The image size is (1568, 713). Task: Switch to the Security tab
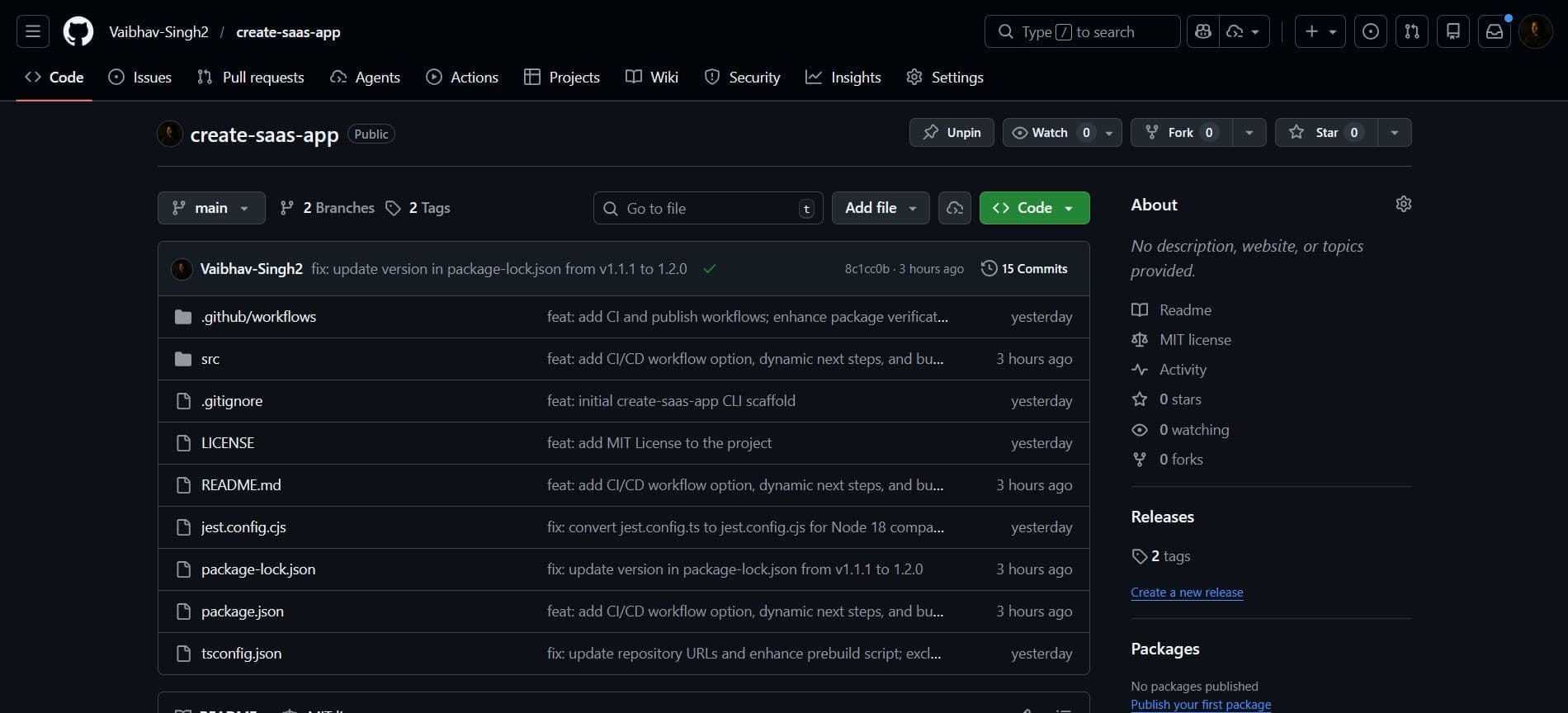(x=742, y=78)
